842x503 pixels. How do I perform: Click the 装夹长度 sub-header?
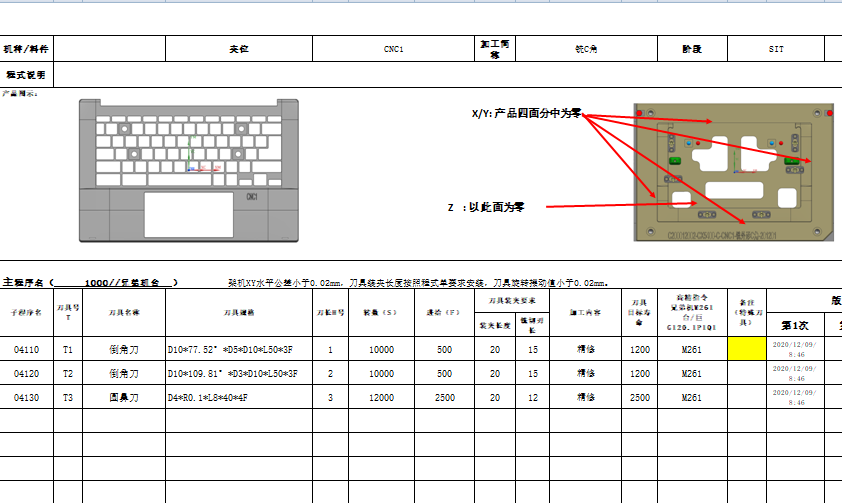[x=495, y=325]
